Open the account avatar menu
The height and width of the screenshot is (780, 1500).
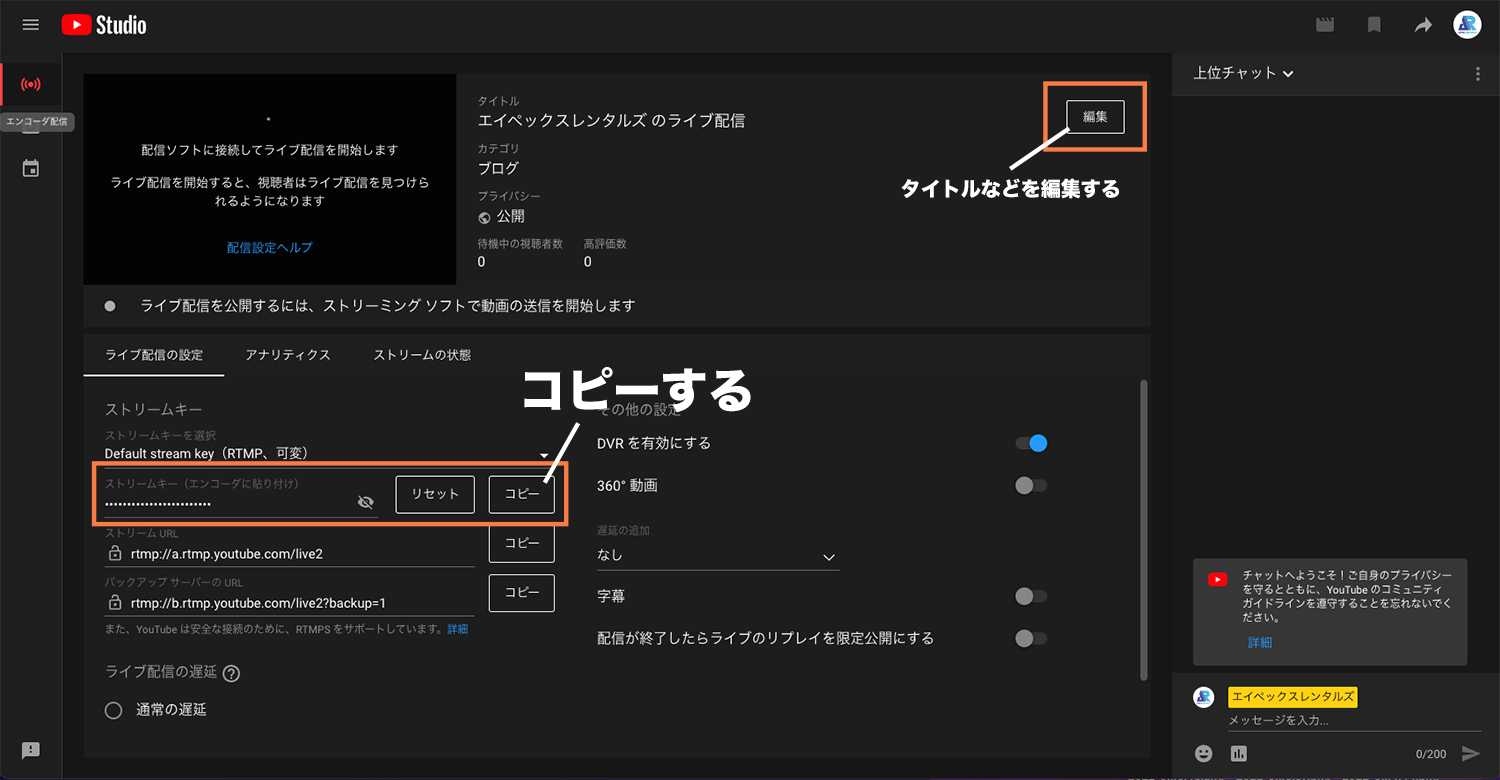point(1467,24)
